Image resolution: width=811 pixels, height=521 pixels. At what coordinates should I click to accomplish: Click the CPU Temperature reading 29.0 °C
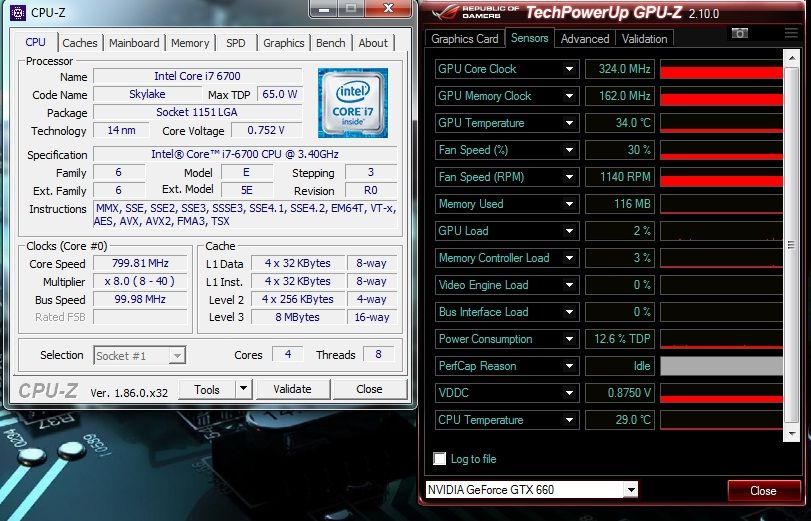click(x=620, y=420)
